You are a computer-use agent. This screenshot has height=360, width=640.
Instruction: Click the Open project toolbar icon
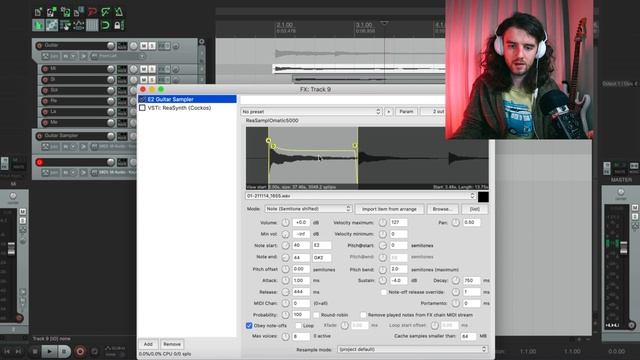coord(52,12)
